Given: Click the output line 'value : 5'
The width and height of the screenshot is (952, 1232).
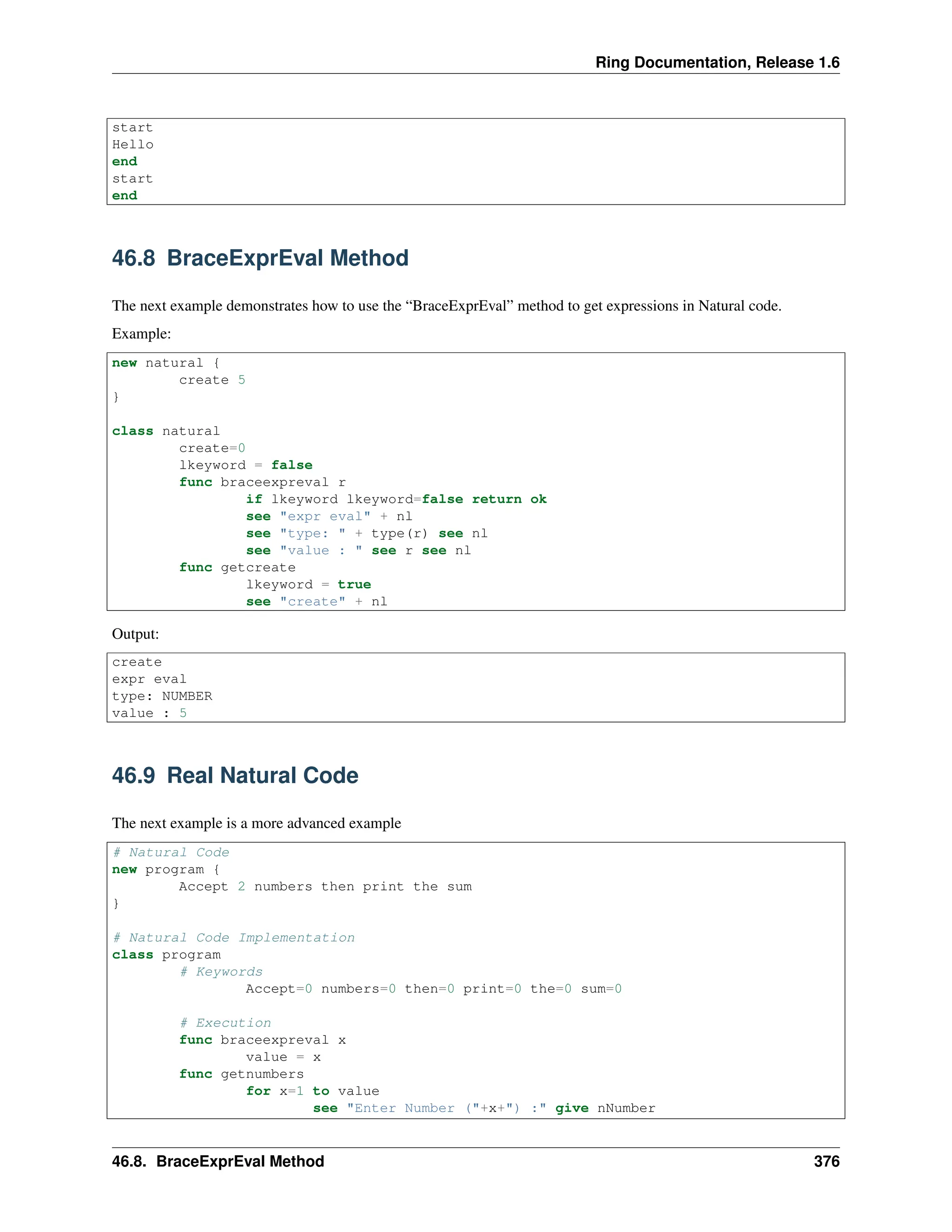Looking at the screenshot, I should (x=149, y=713).
